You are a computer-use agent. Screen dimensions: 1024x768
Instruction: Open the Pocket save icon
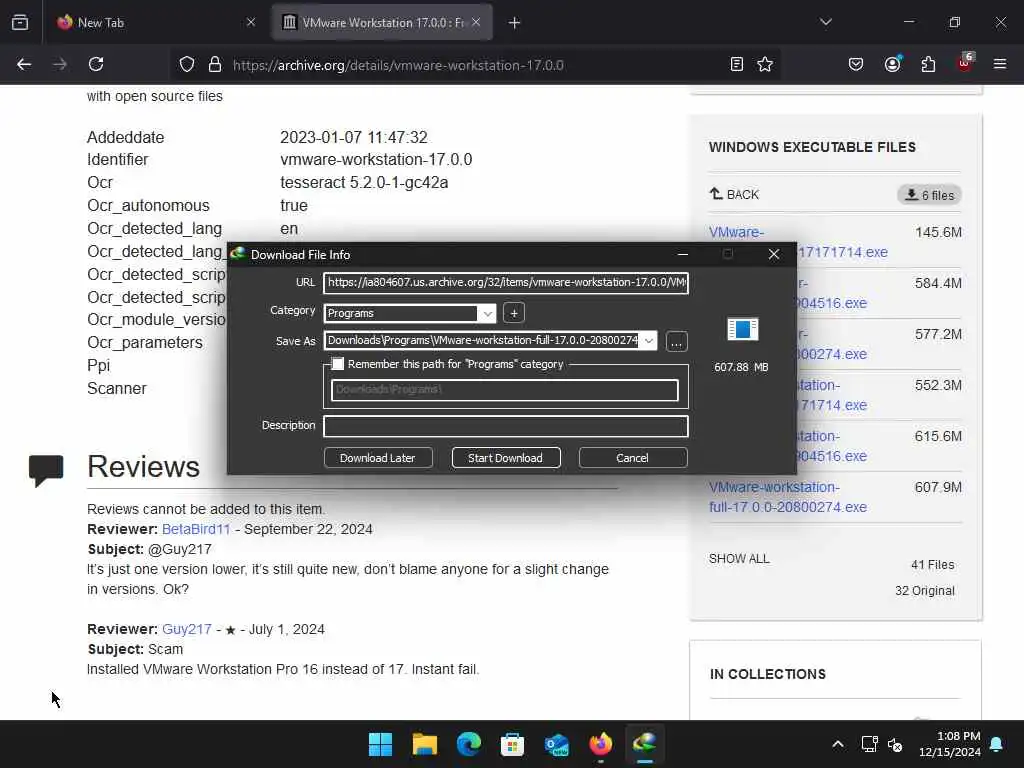pos(856,64)
